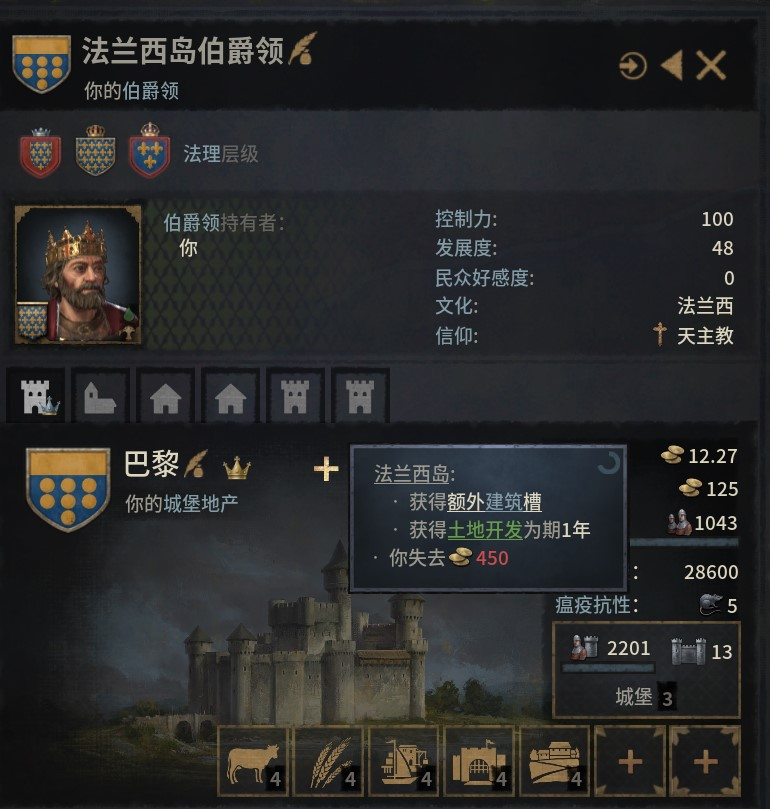This screenshot has width=770, height=809.
Task: Open the ship harbor building slot
Action: 404,761
